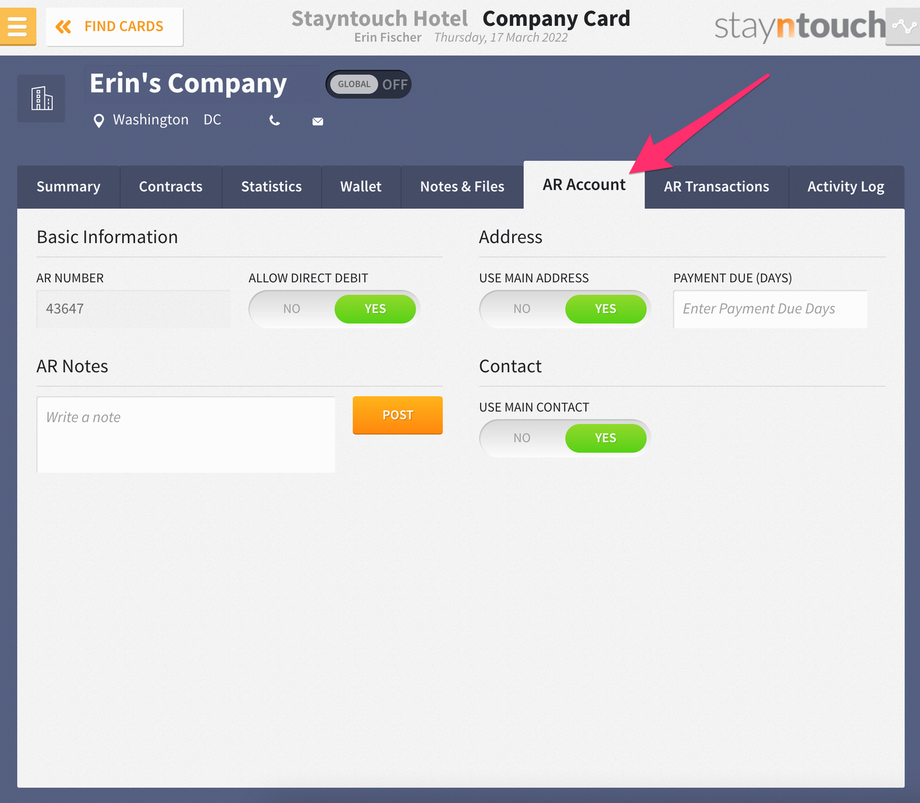Click the Write a note textarea
920x803 pixels.
point(186,435)
